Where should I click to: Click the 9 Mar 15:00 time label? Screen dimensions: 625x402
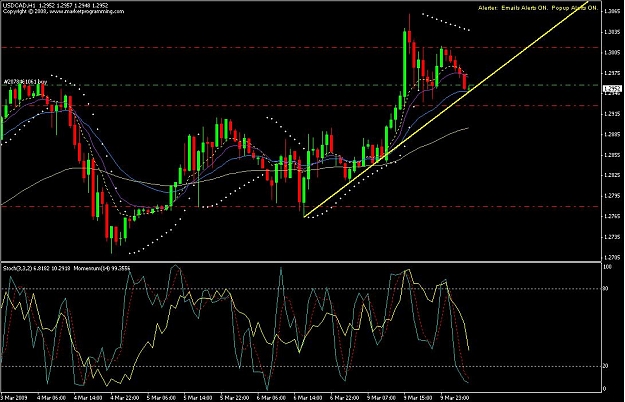(x=419, y=398)
